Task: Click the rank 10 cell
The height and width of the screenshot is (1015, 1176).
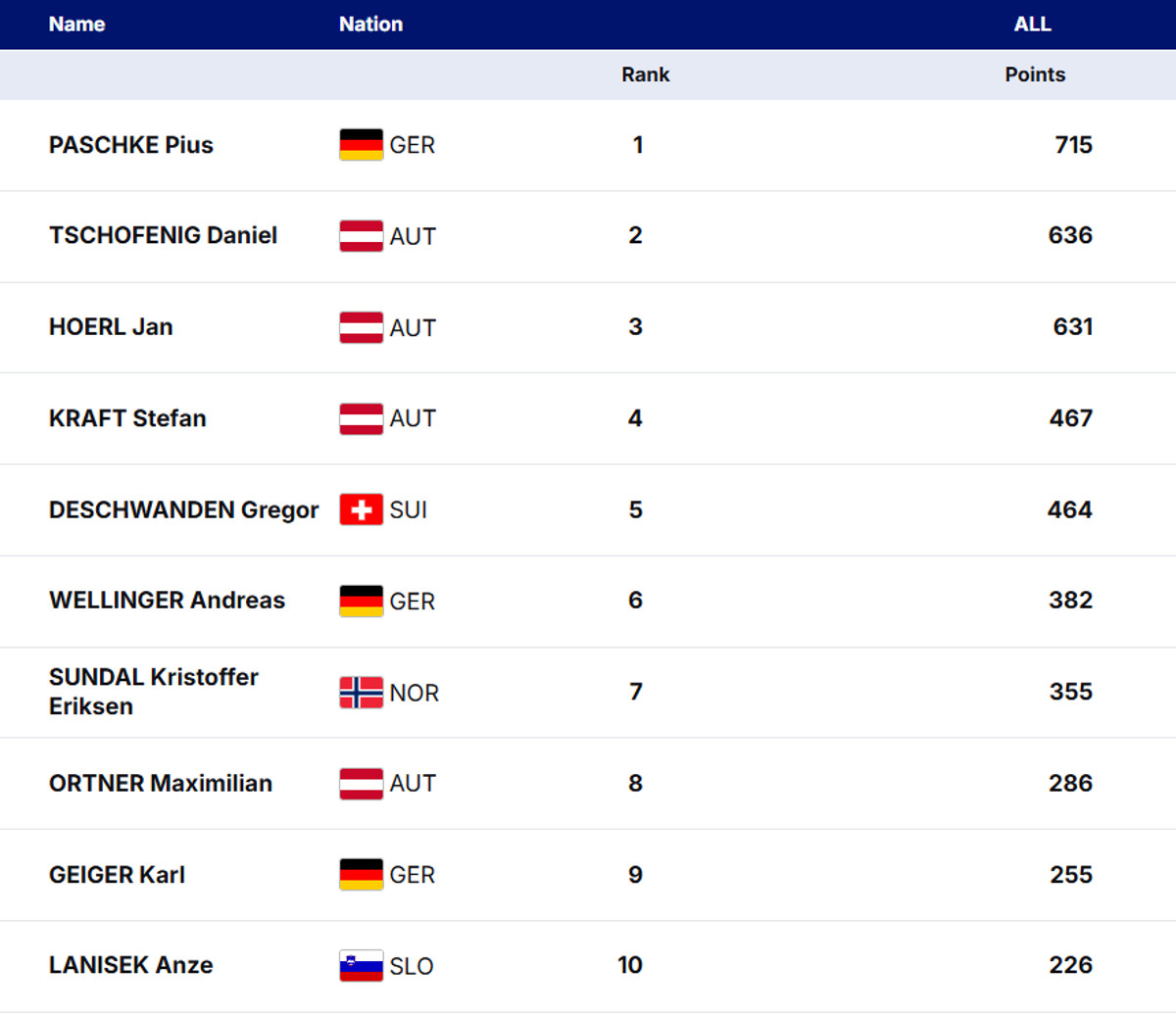Action: click(630, 965)
